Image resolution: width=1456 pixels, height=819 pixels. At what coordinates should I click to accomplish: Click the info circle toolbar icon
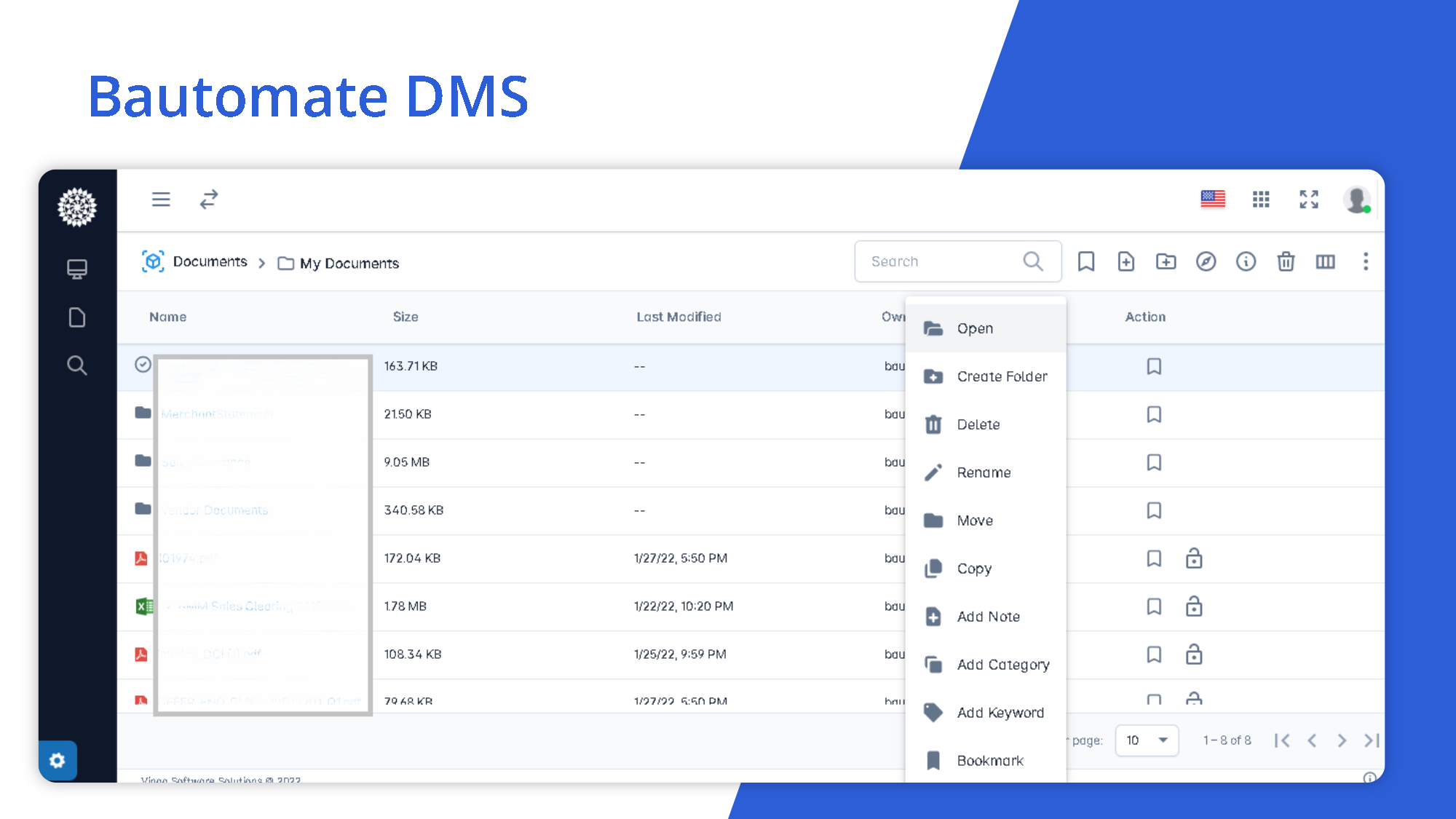pos(1246,261)
